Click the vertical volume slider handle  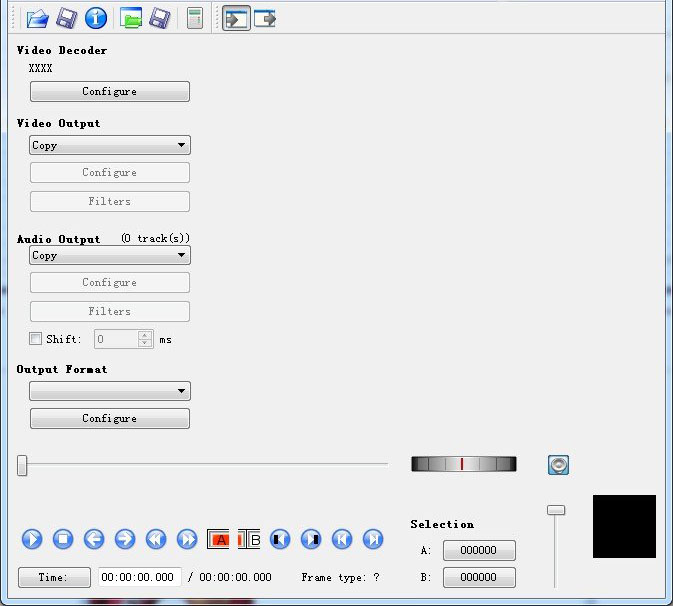coord(556,510)
